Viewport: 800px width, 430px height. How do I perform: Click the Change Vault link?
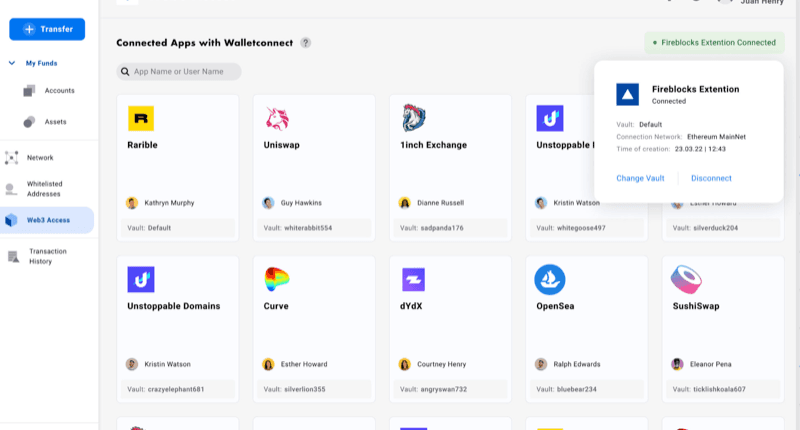click(640, 178)
